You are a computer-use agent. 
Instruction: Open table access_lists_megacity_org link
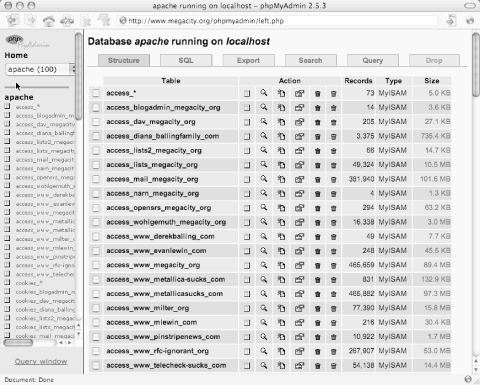pos(152,165)
